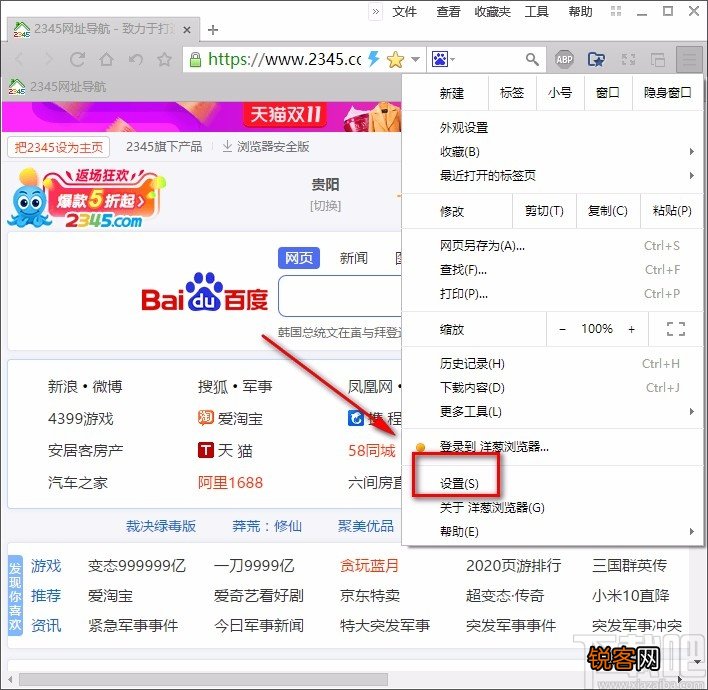This screenshot has width=708, height=690.
Task: Go to the home page icon
Action: (107, 59)
